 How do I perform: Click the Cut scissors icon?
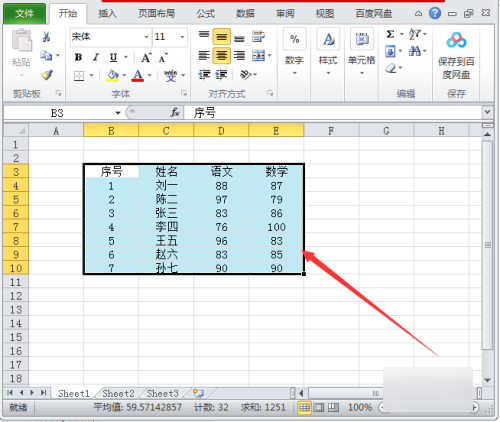click(x=46, y=37)
